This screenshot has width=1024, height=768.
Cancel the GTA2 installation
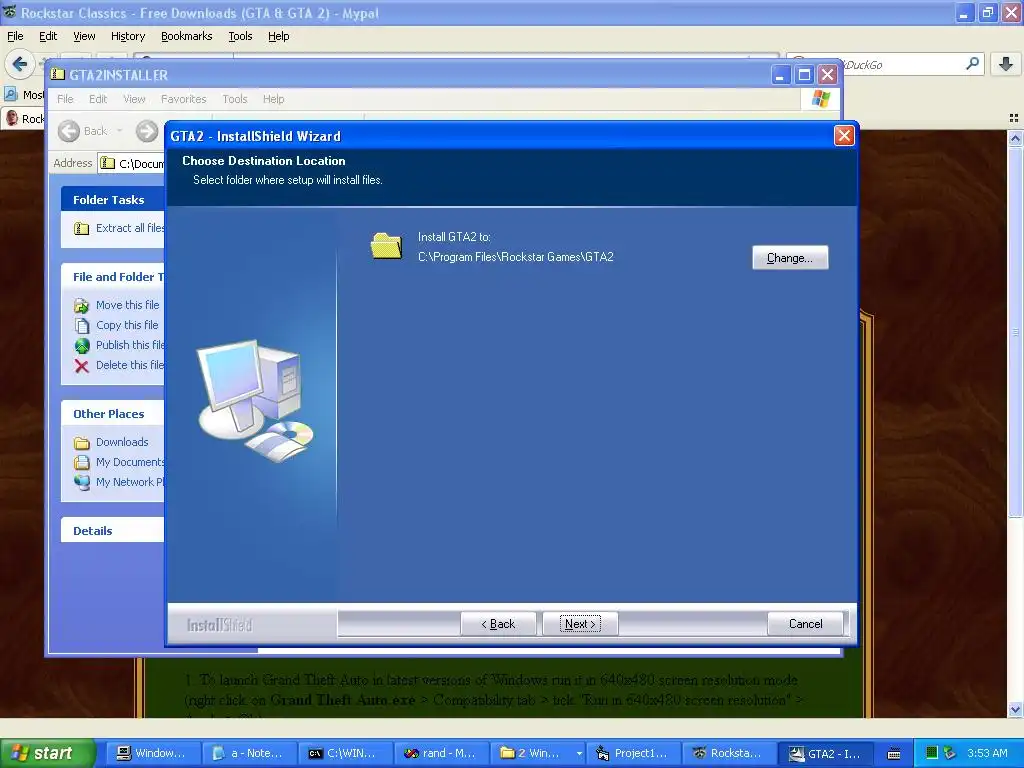(x=805, y=624)
